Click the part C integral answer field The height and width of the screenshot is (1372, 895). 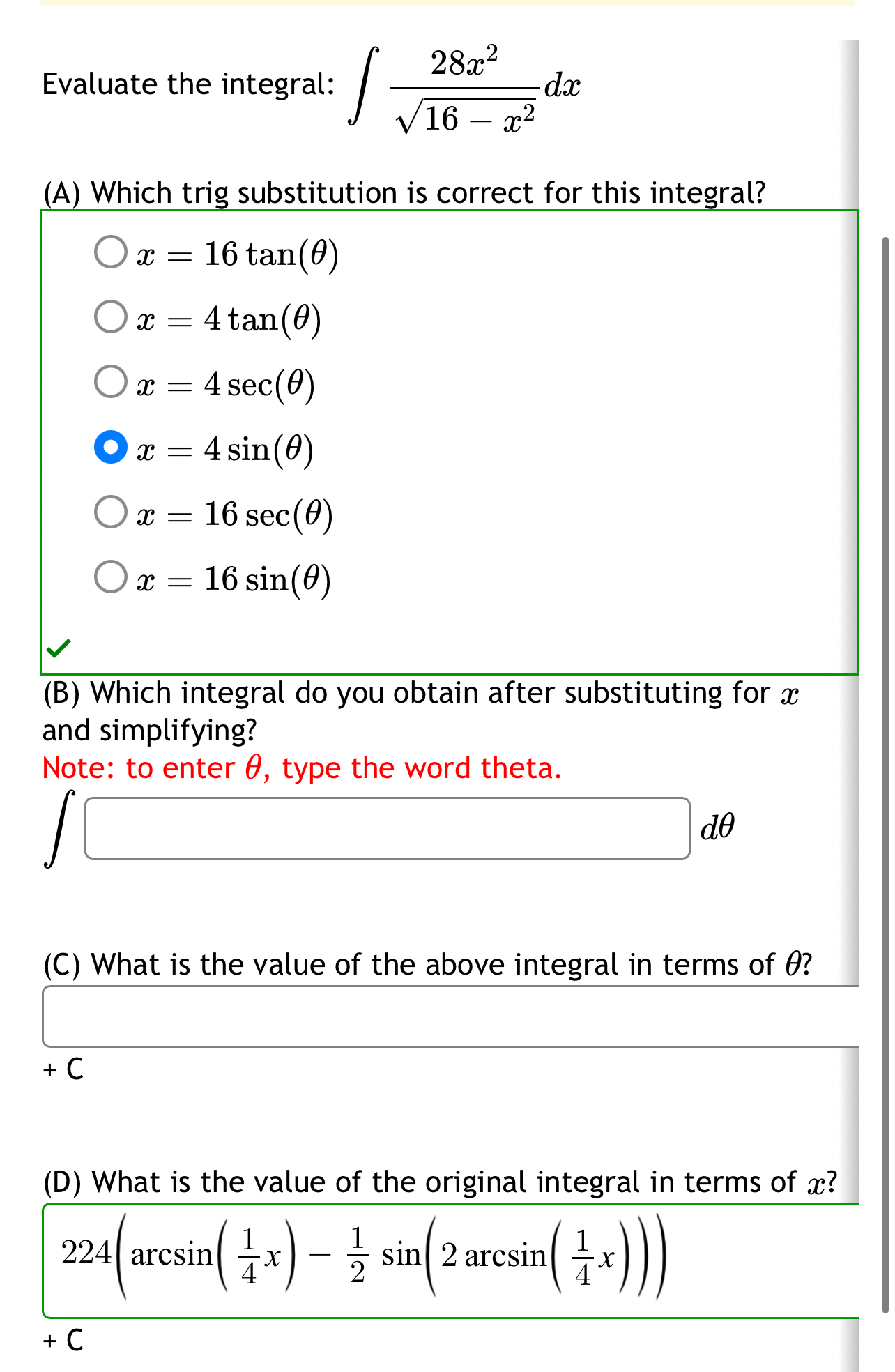(446, 1014)
